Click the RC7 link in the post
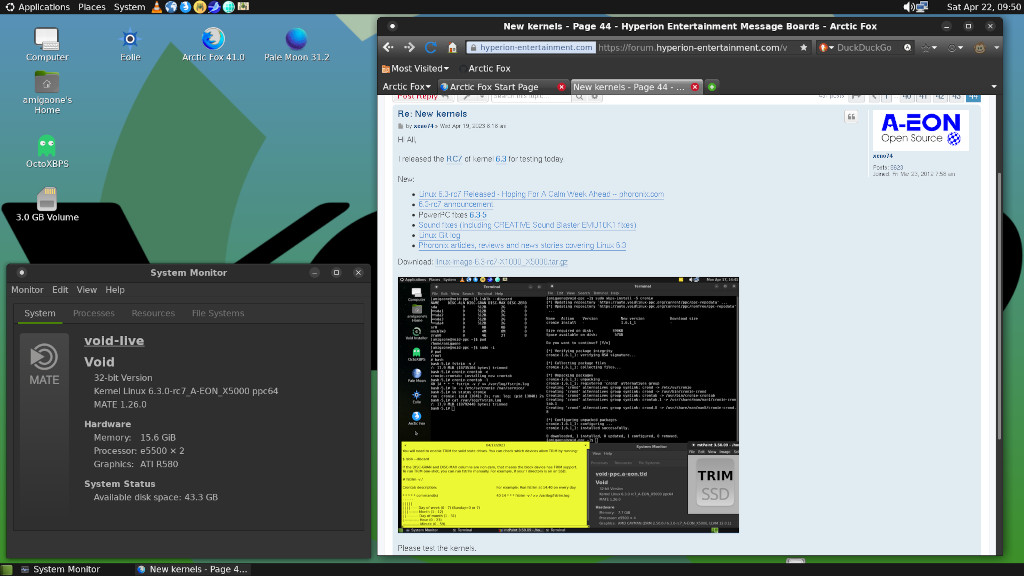 point(454,159)
